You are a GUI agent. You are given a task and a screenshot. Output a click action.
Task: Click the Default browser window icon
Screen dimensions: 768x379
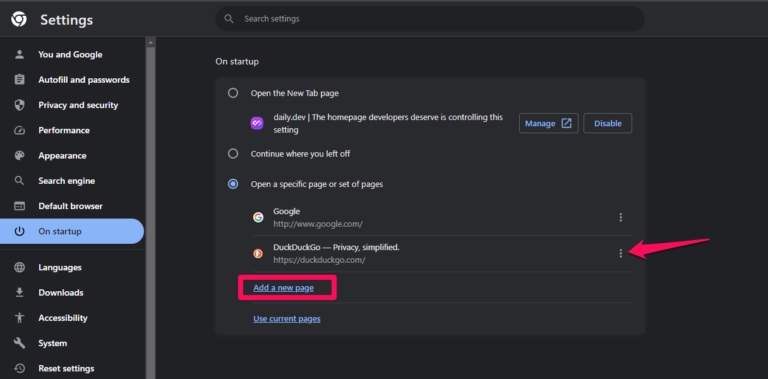coord(20,206)
